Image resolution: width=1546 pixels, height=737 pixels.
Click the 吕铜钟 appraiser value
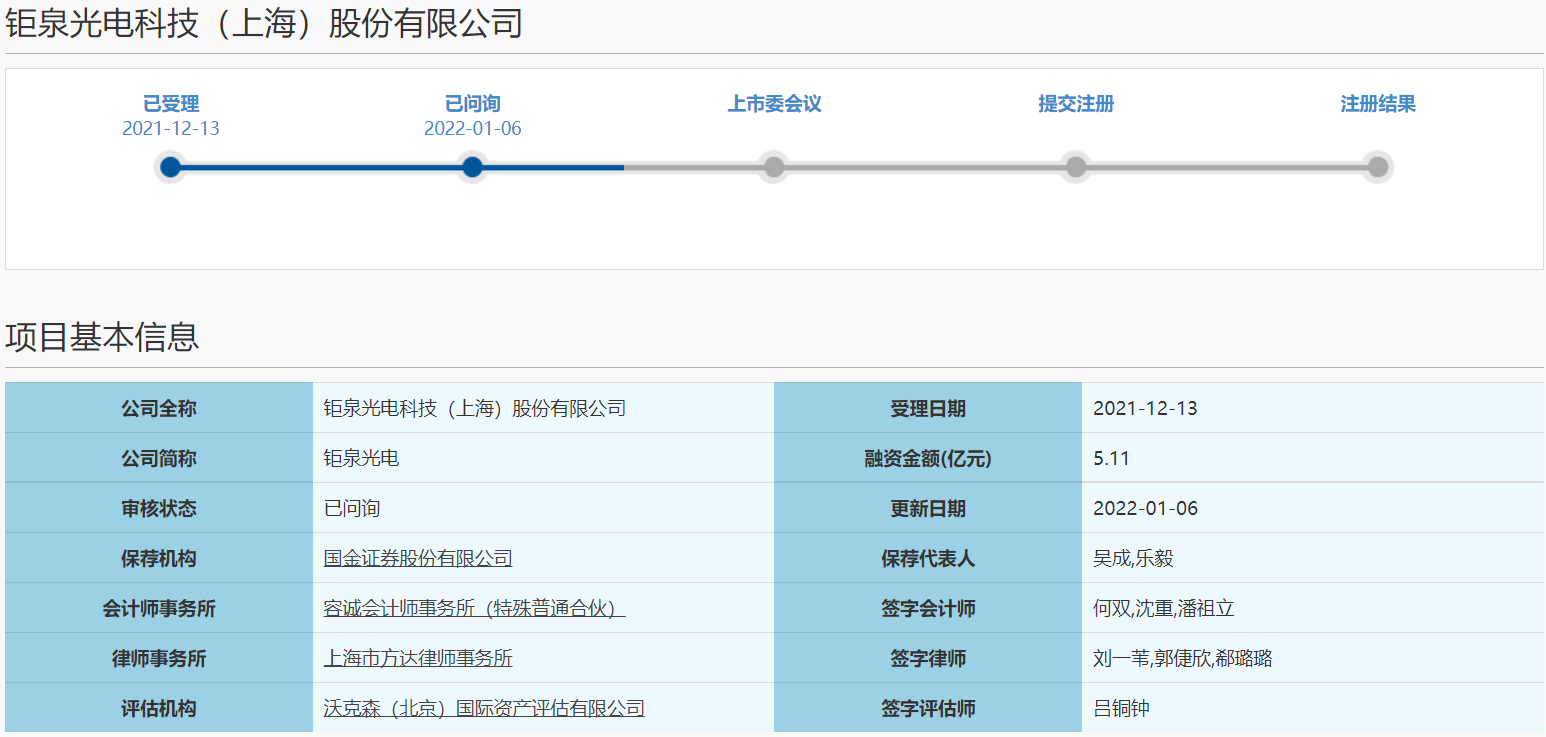[x=1121, y=709]
